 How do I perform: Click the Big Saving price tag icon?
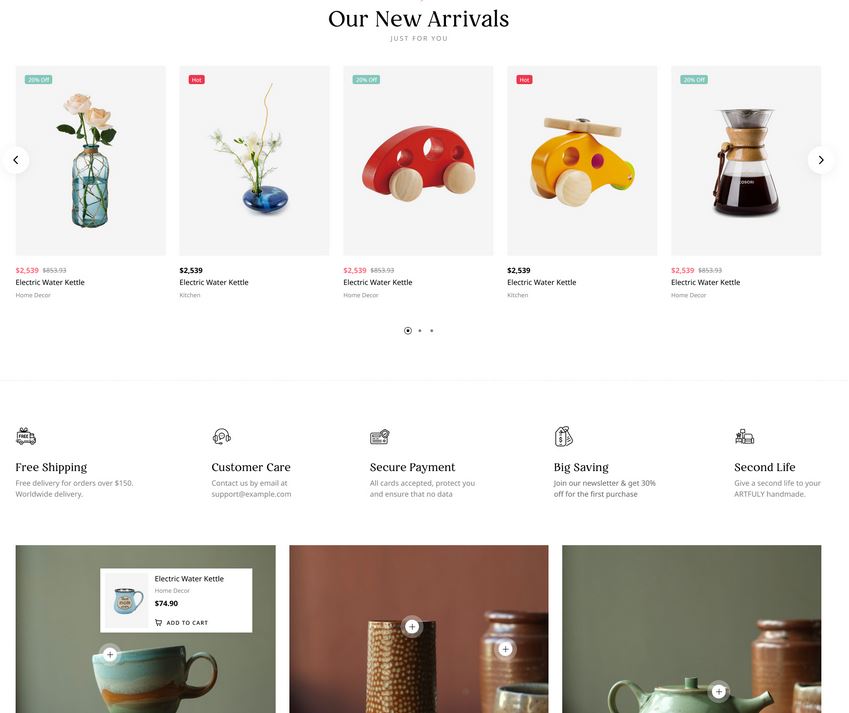pos(564,436)
